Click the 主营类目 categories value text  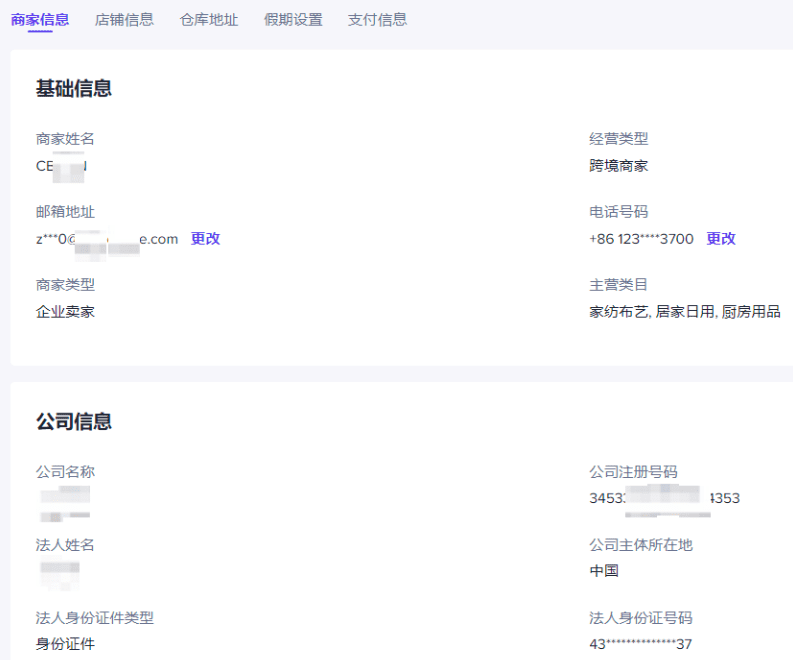point(685,312)
